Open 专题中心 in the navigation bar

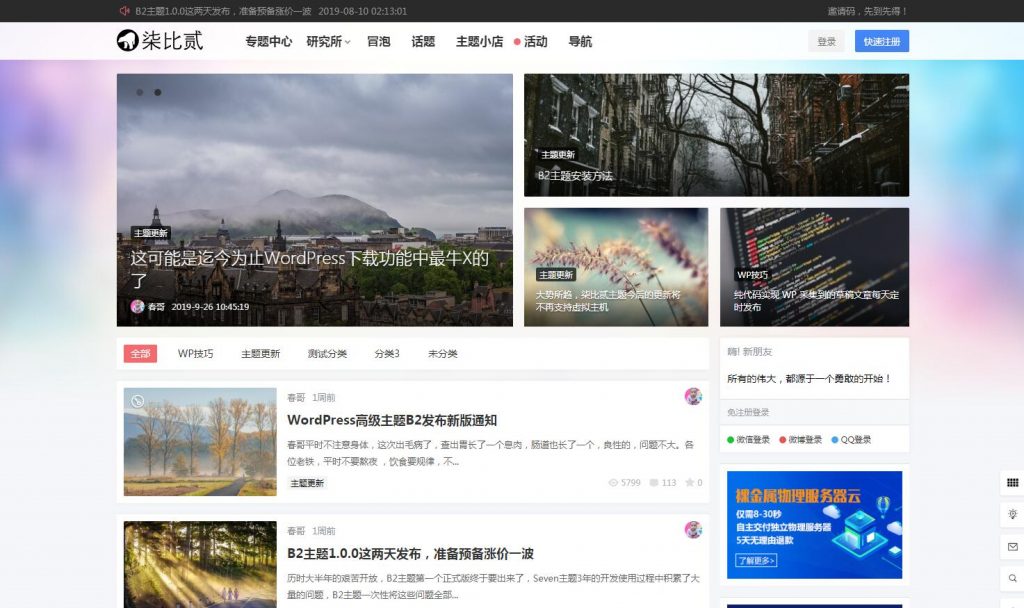click(x=268, y=41)
